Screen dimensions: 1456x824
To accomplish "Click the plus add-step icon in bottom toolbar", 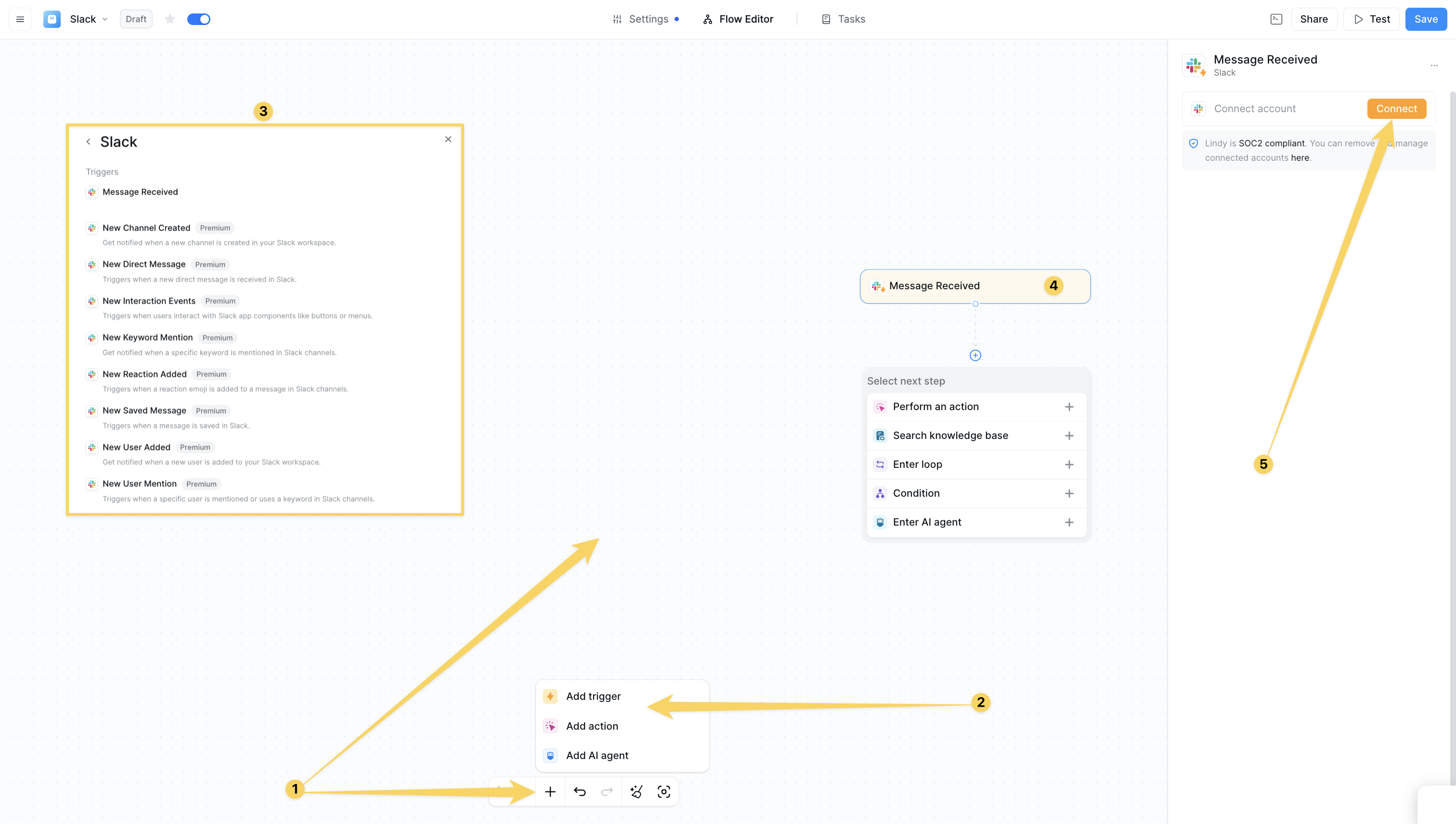I will [550, 791].
